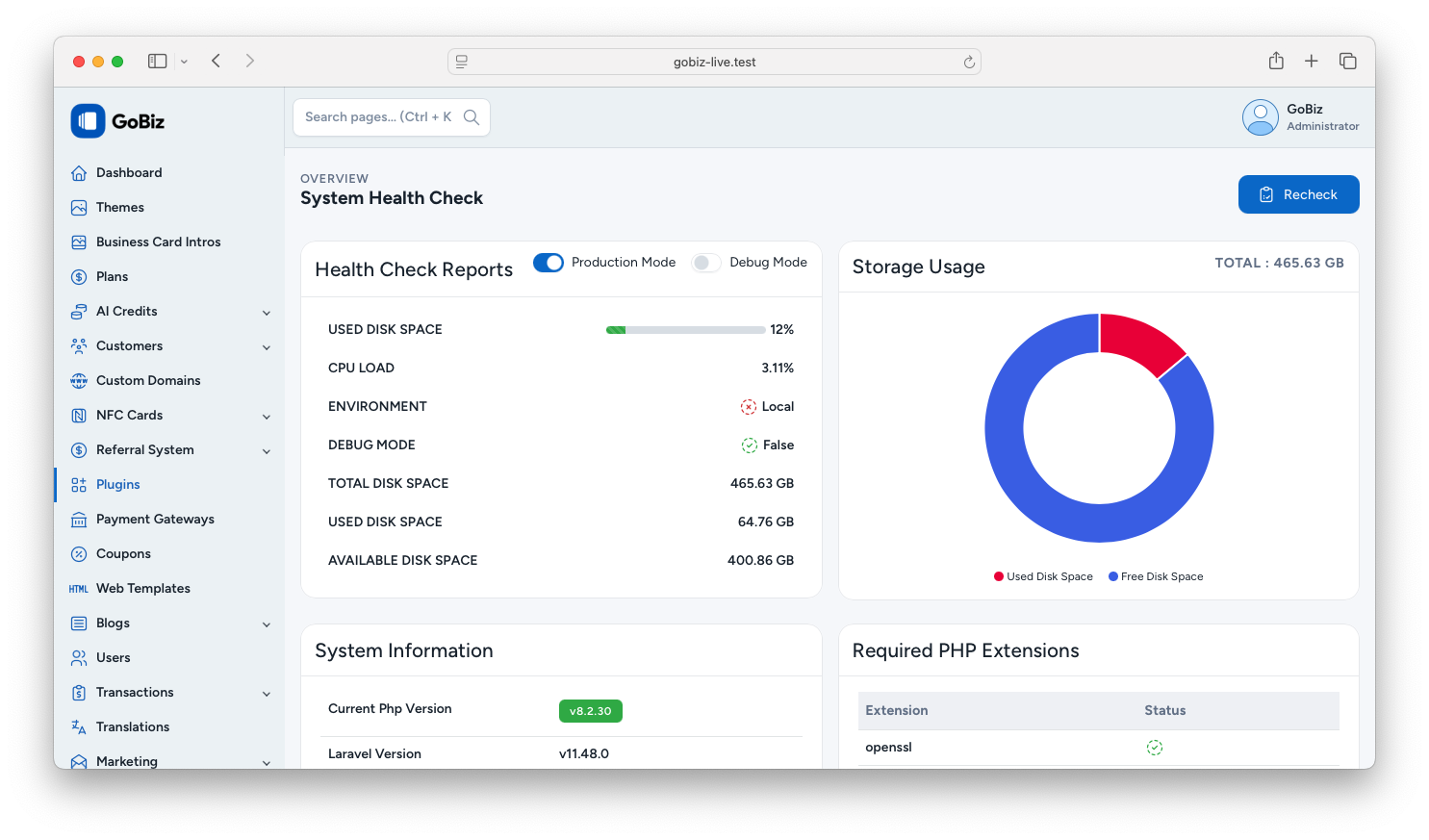Image resolution: width=1429 pixels, height=840 pixels.
Task: Click the Transactions receipt icon
Action: 79,693
